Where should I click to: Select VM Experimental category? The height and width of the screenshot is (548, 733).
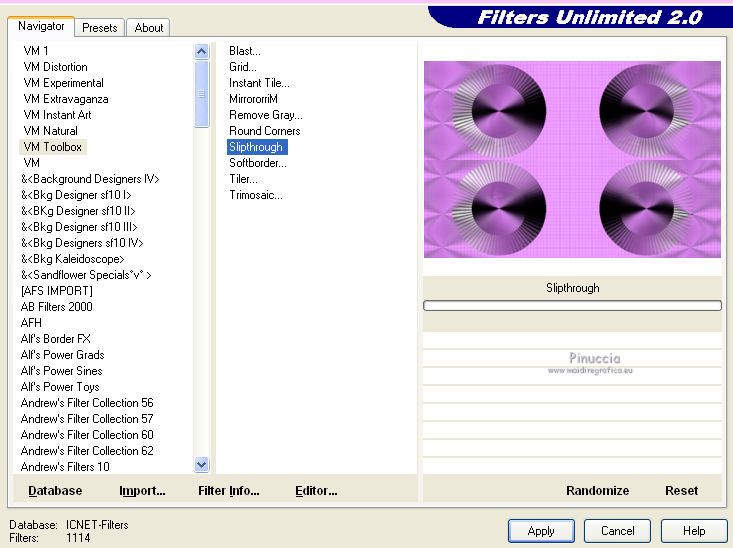coord(64,83)
